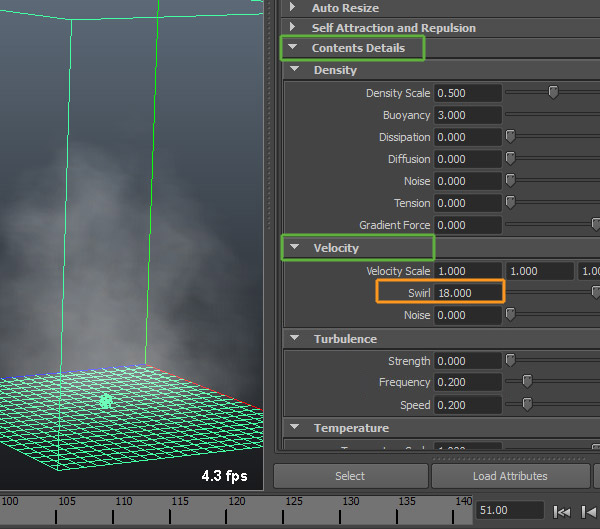Click the Dissipation value field
The image size is (600, 529).
468,137
